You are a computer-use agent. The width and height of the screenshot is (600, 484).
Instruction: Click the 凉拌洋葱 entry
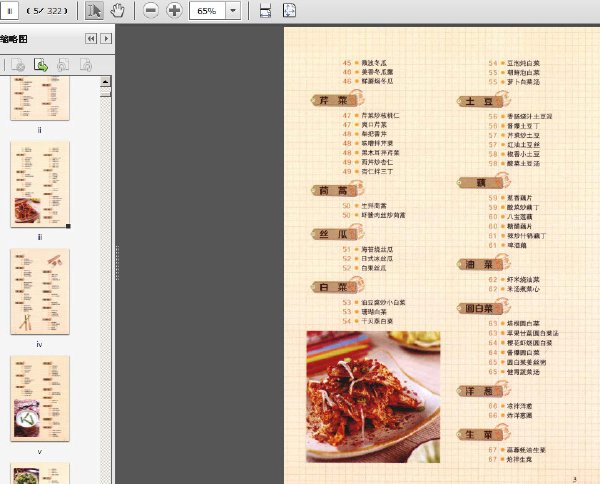pos(520,406)
